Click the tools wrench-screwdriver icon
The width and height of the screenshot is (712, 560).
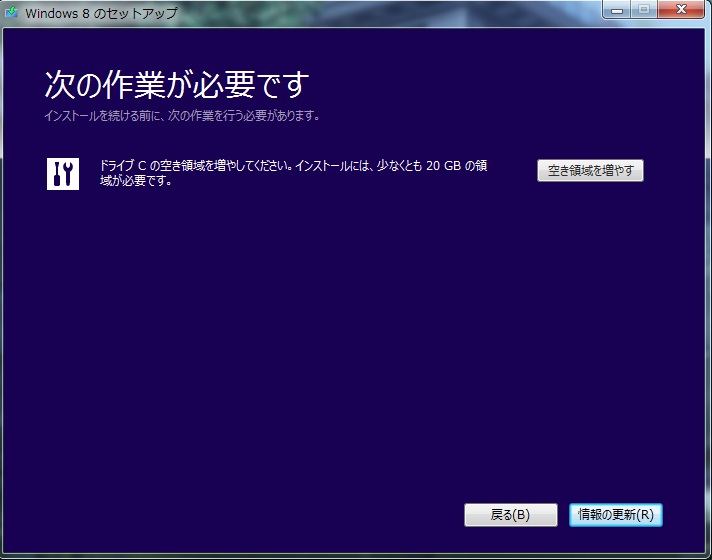pos(63,174)
